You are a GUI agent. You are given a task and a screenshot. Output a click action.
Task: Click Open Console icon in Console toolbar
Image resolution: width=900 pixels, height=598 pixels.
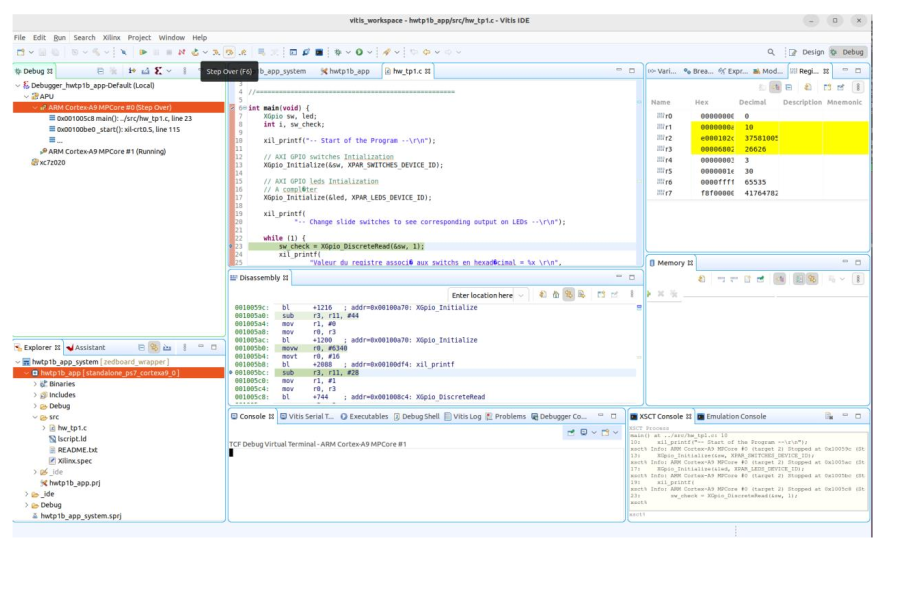(605, 432)
